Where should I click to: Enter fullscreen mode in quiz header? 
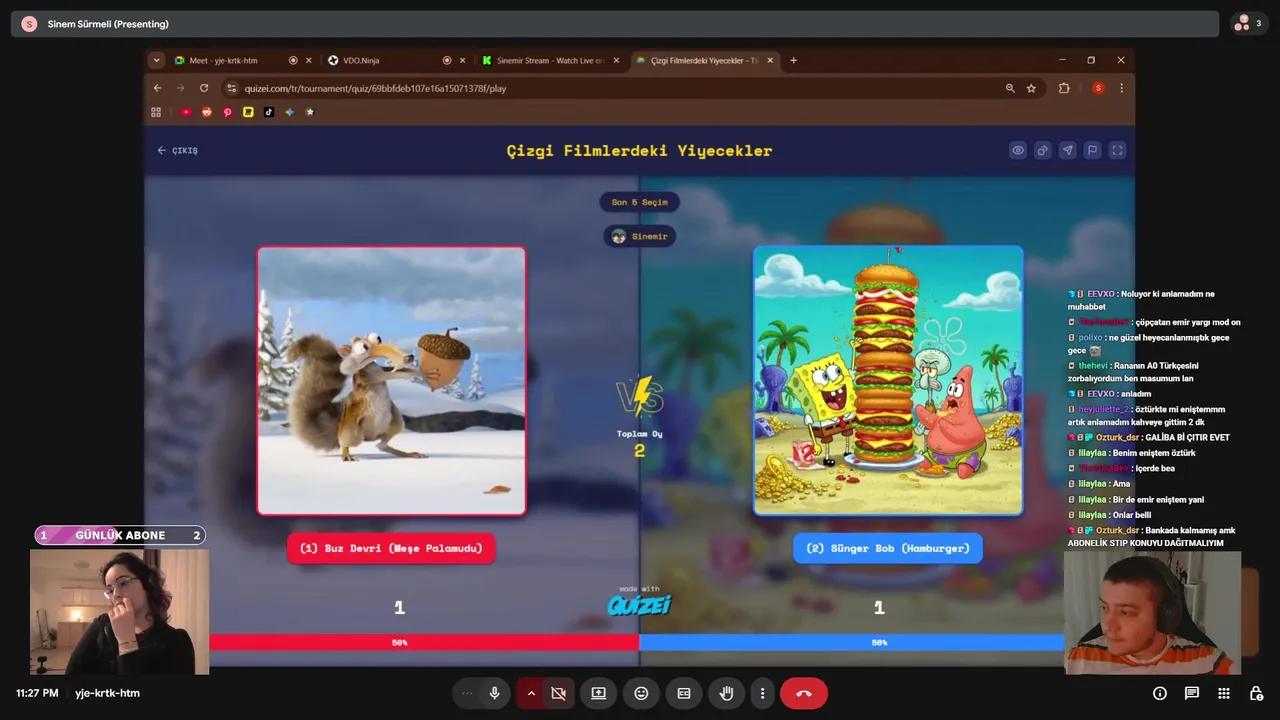pyautogui.click(x=1118, y=150)
